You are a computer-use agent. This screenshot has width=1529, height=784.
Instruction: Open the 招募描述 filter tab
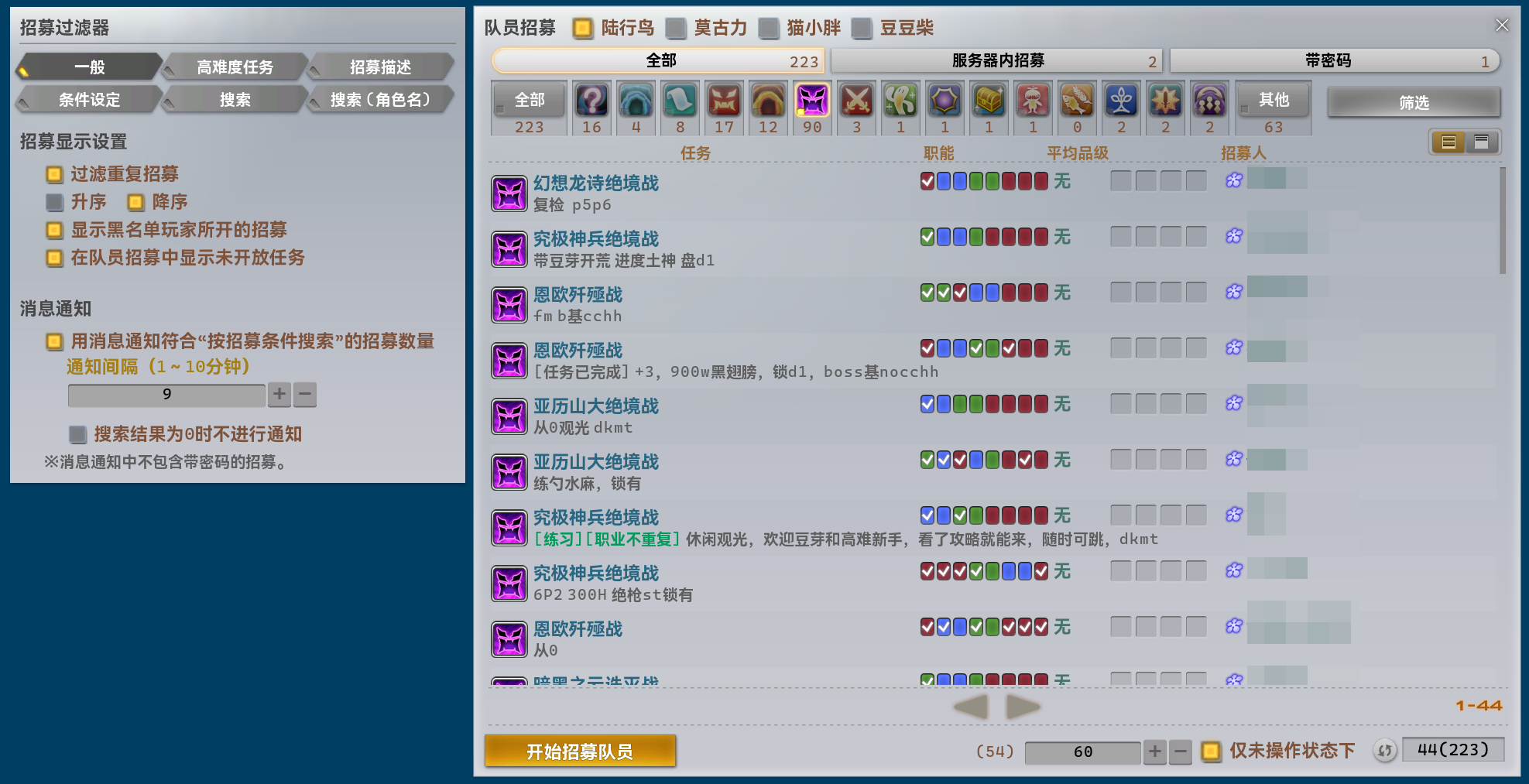coord(381,67)
